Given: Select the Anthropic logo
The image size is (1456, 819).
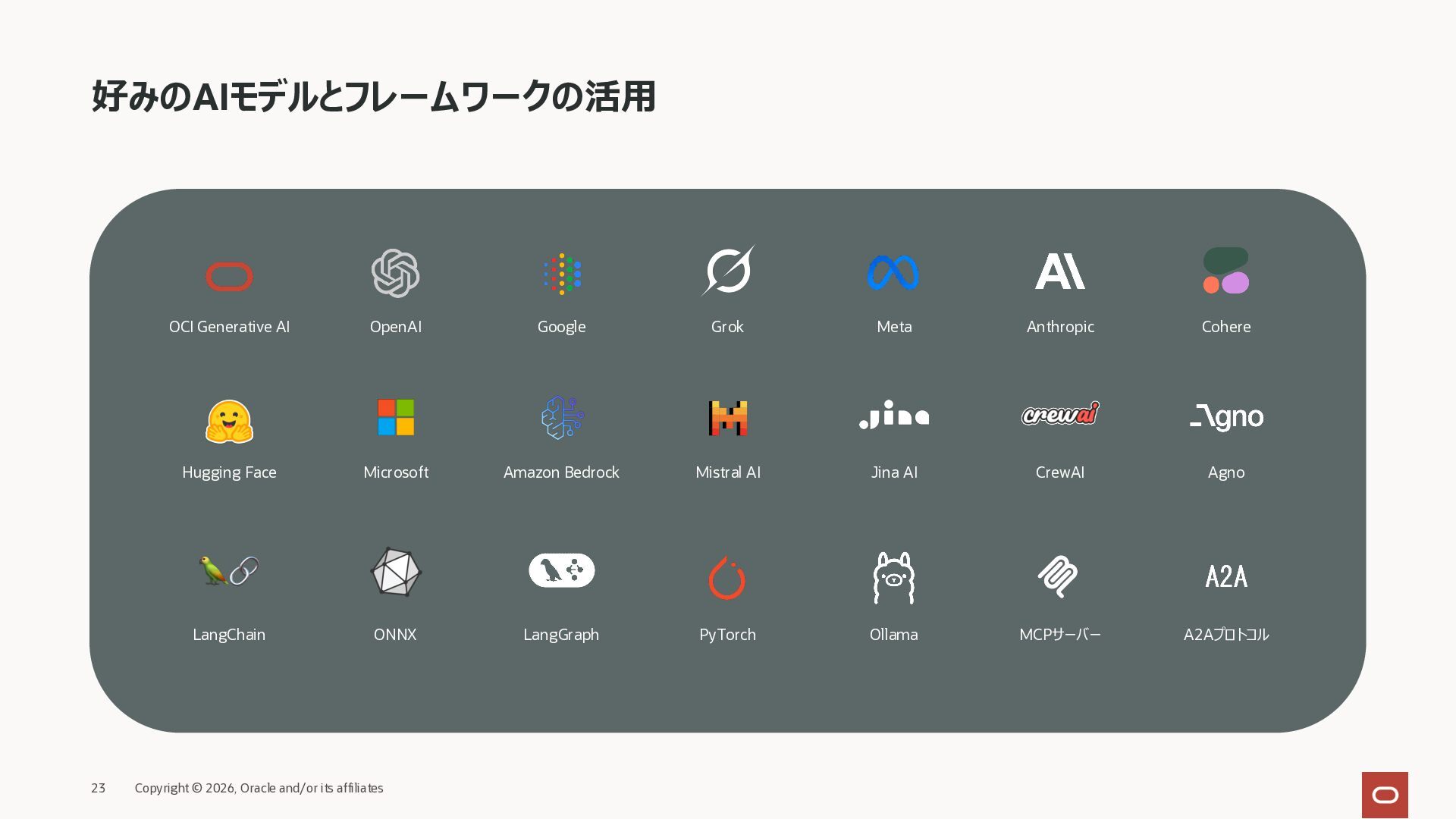Looking at the screenshot, I should (1060, 271).
